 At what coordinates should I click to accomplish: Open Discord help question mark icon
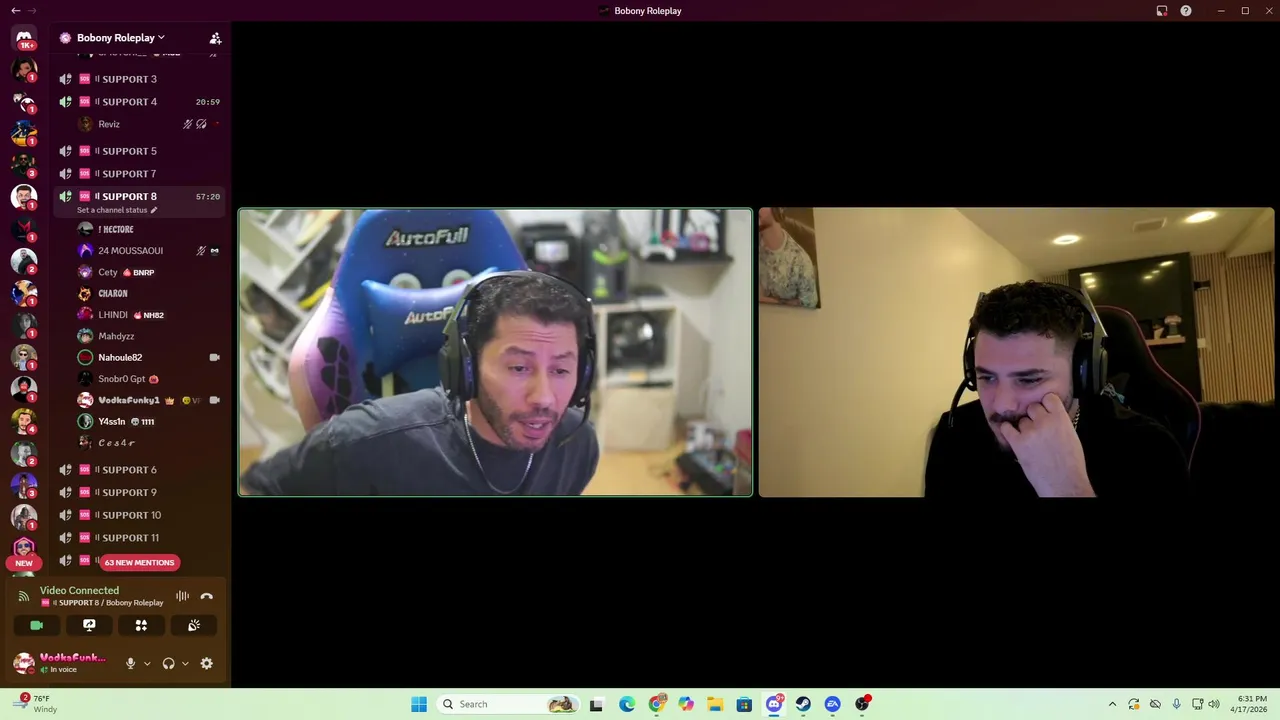1186,11
